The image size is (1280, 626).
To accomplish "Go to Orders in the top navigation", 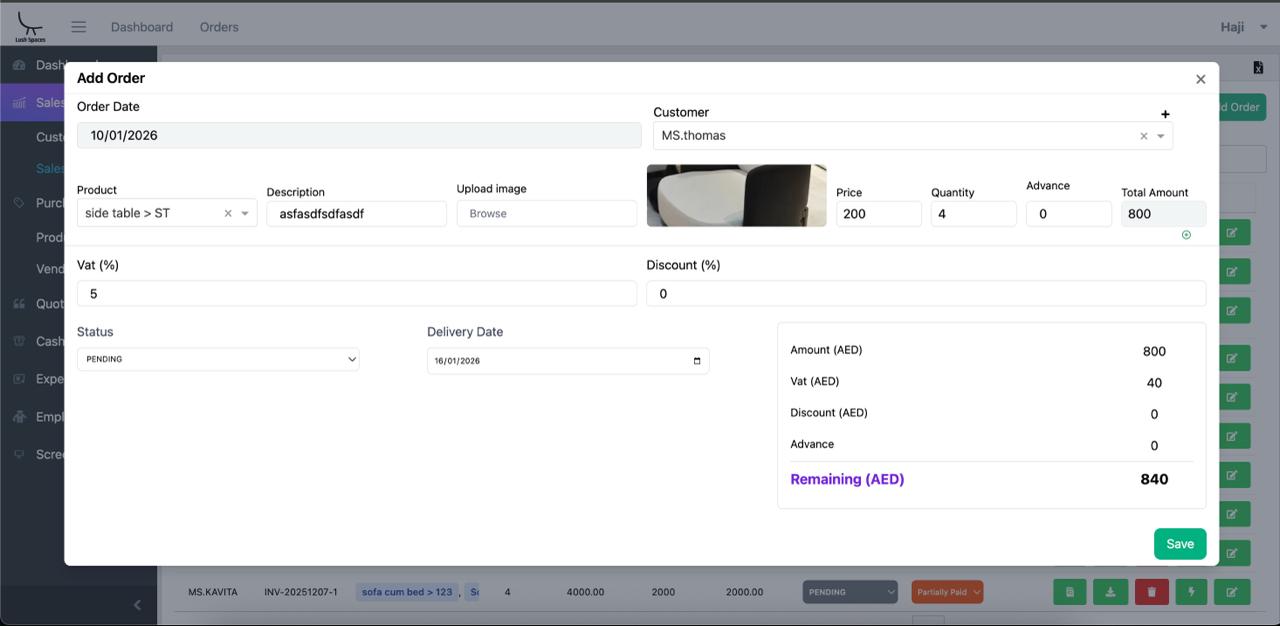I will click(219, 27).
